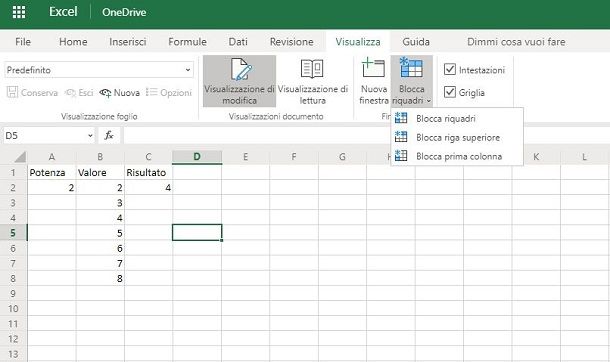The height and width of the screenshot is (362, 610).
Task: Select column D header
Action: pos(197,157)
